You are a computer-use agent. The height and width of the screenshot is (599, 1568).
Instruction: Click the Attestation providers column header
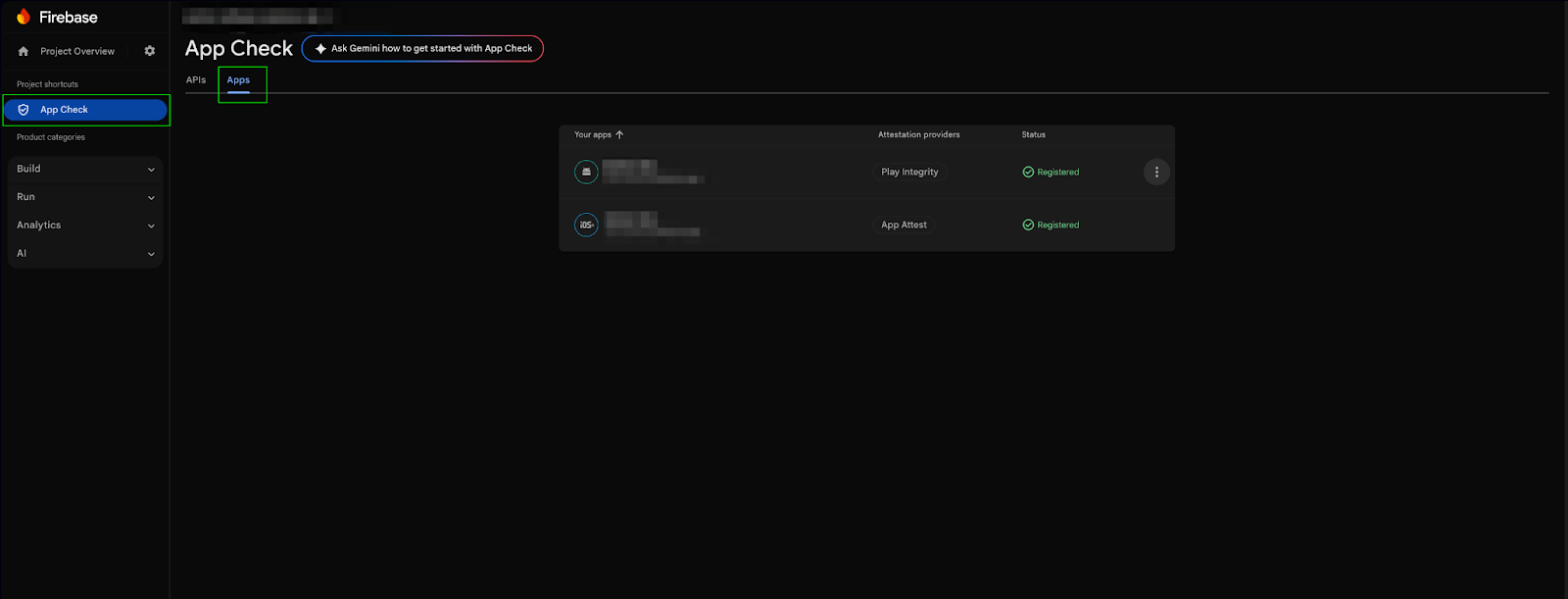click(x=919, y=134)
